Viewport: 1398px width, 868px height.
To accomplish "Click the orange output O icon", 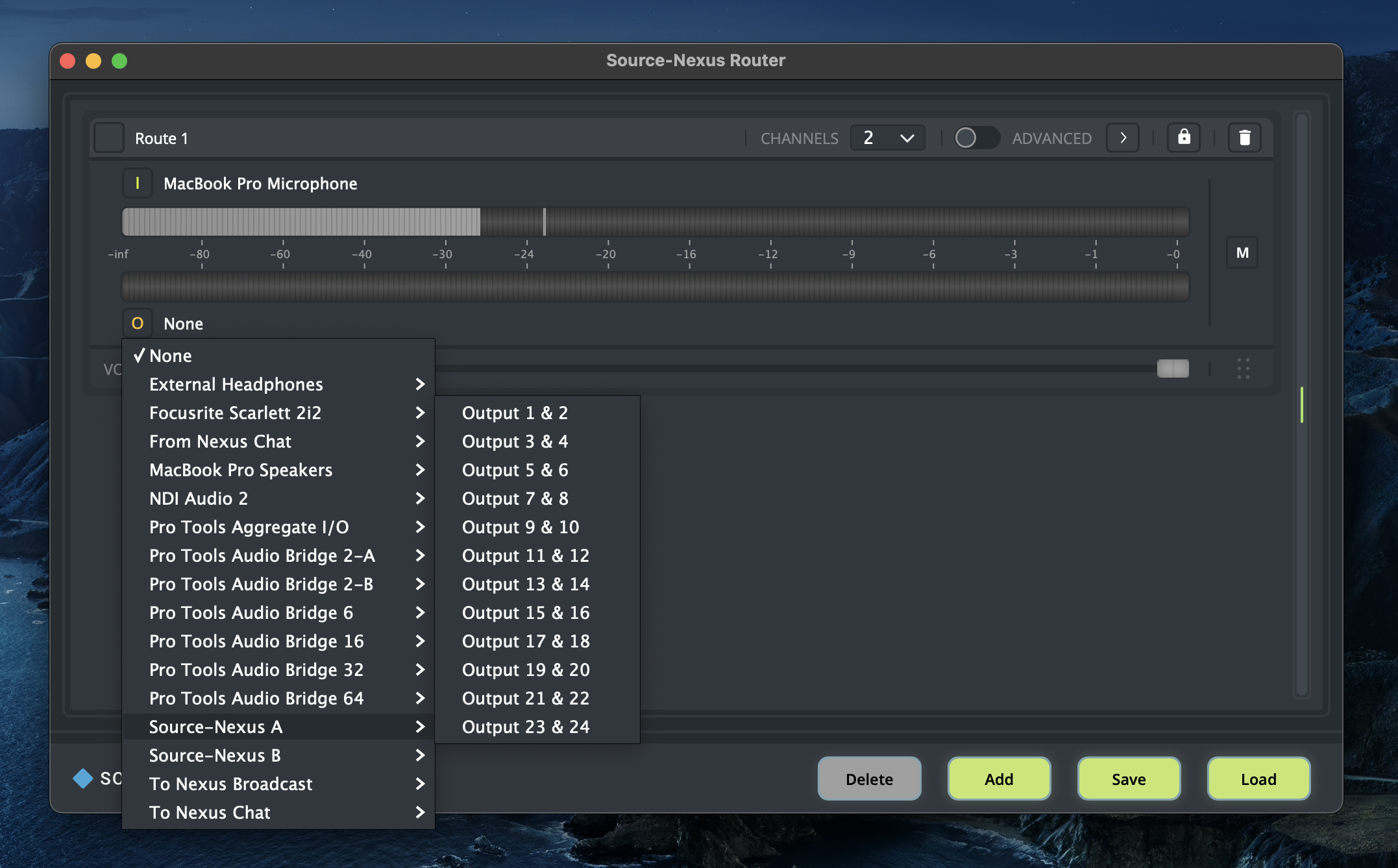I will [138, 323].
